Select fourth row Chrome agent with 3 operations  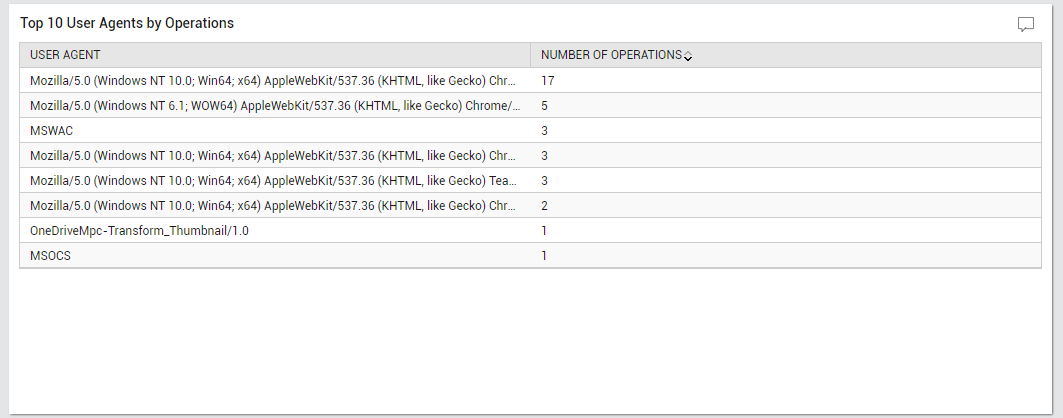pyautogui.click(x=530, y=155)
